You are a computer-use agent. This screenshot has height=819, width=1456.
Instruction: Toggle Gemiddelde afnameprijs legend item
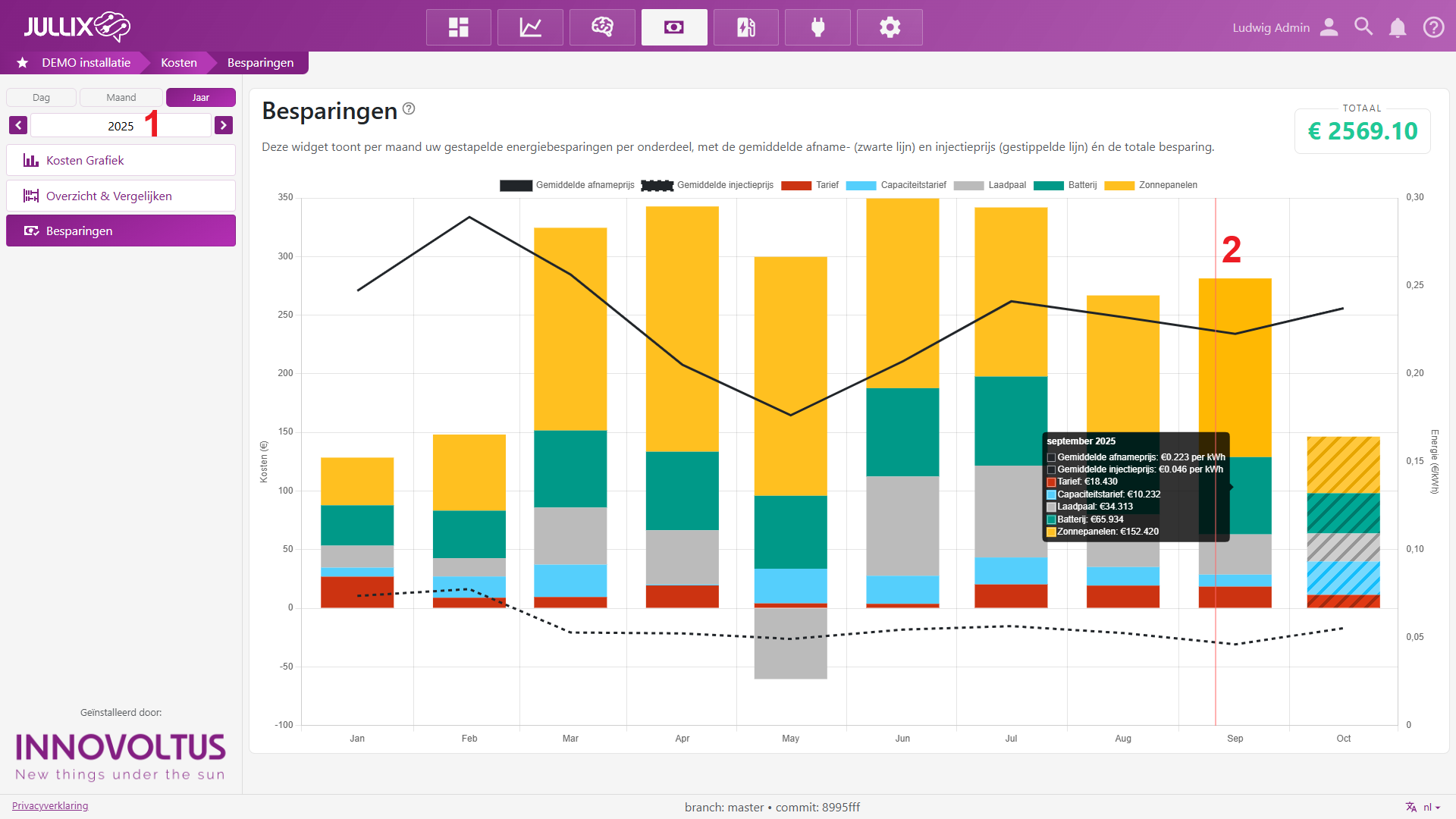point(584,185)
